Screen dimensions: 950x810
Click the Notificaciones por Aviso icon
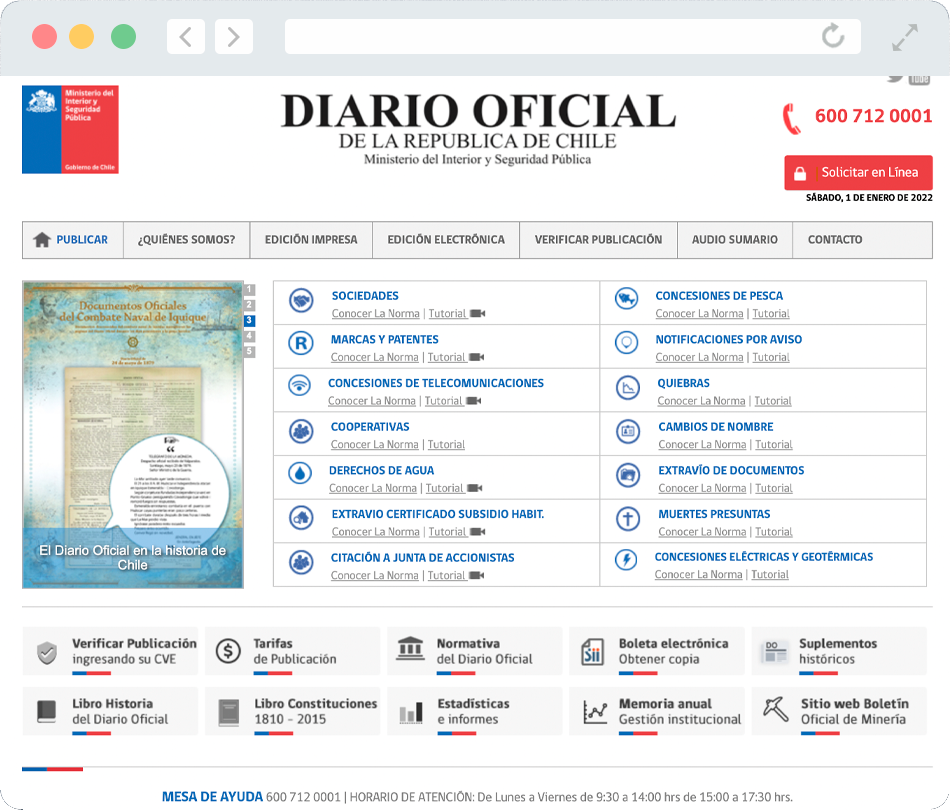626,342
